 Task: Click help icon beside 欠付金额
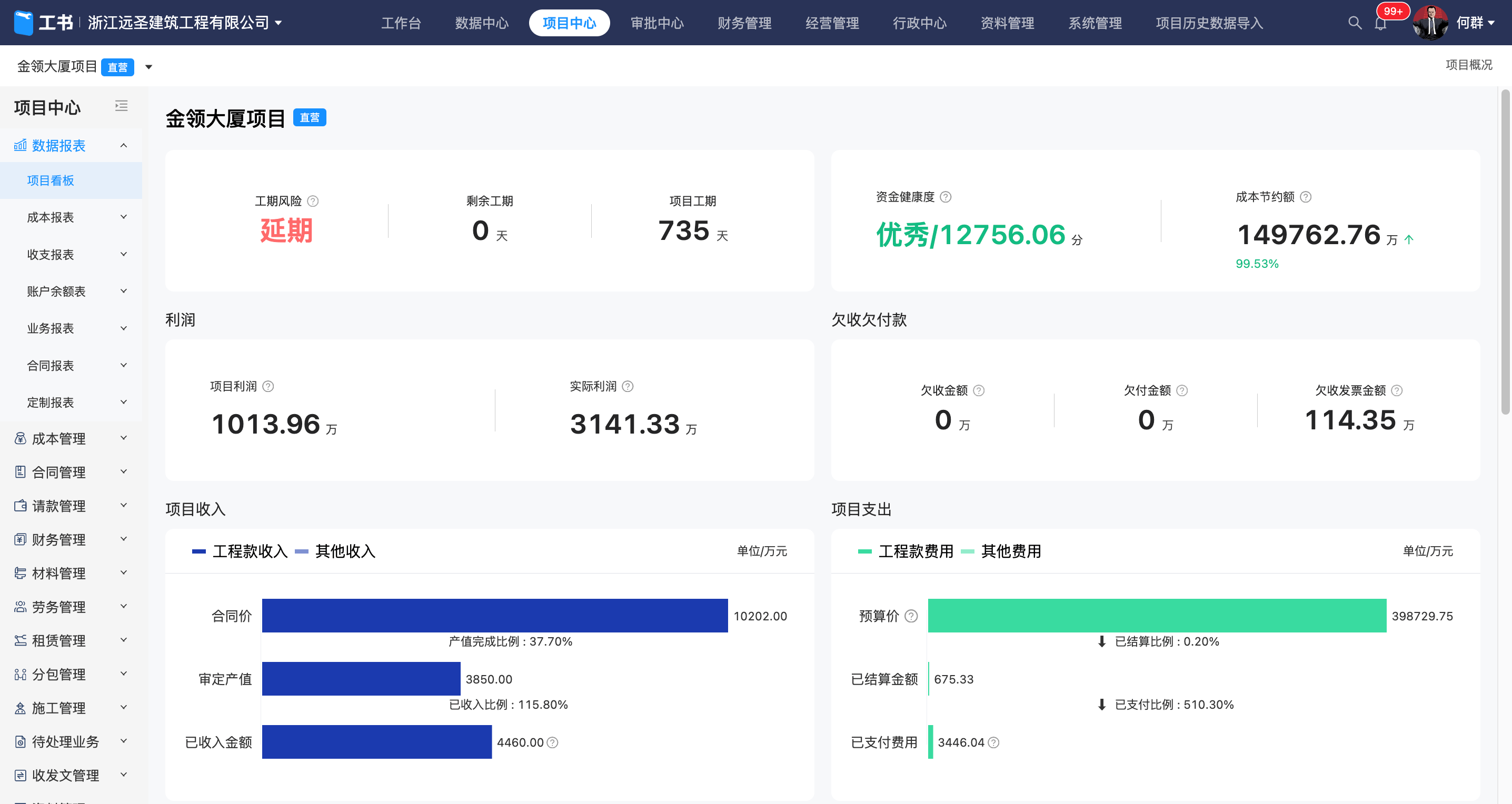[1181, 390]
